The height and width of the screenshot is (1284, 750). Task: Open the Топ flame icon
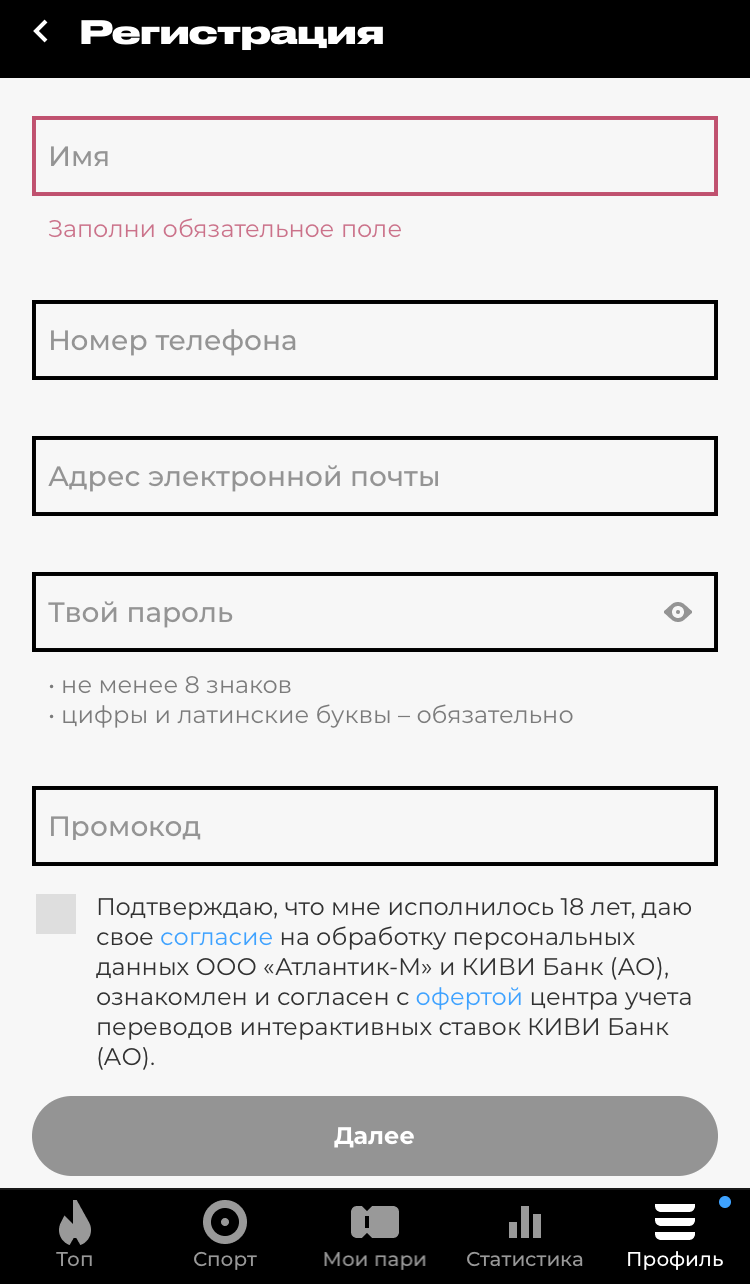tap(74, 1221)
